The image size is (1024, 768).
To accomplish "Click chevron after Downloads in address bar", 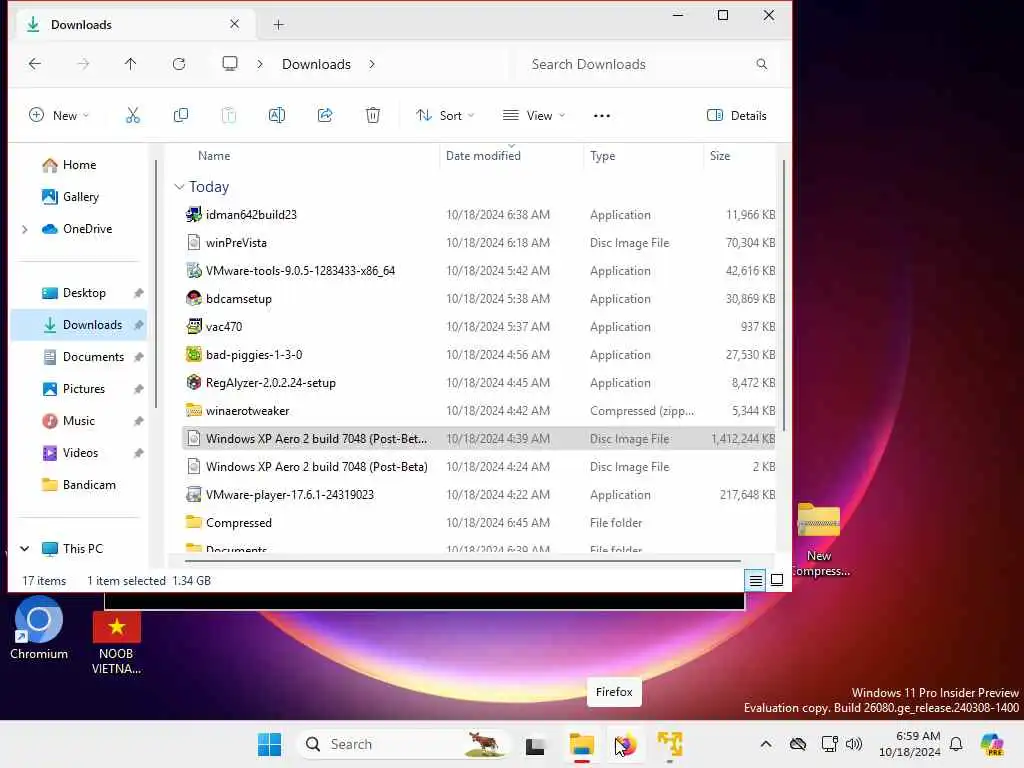I will coord(372,64).
